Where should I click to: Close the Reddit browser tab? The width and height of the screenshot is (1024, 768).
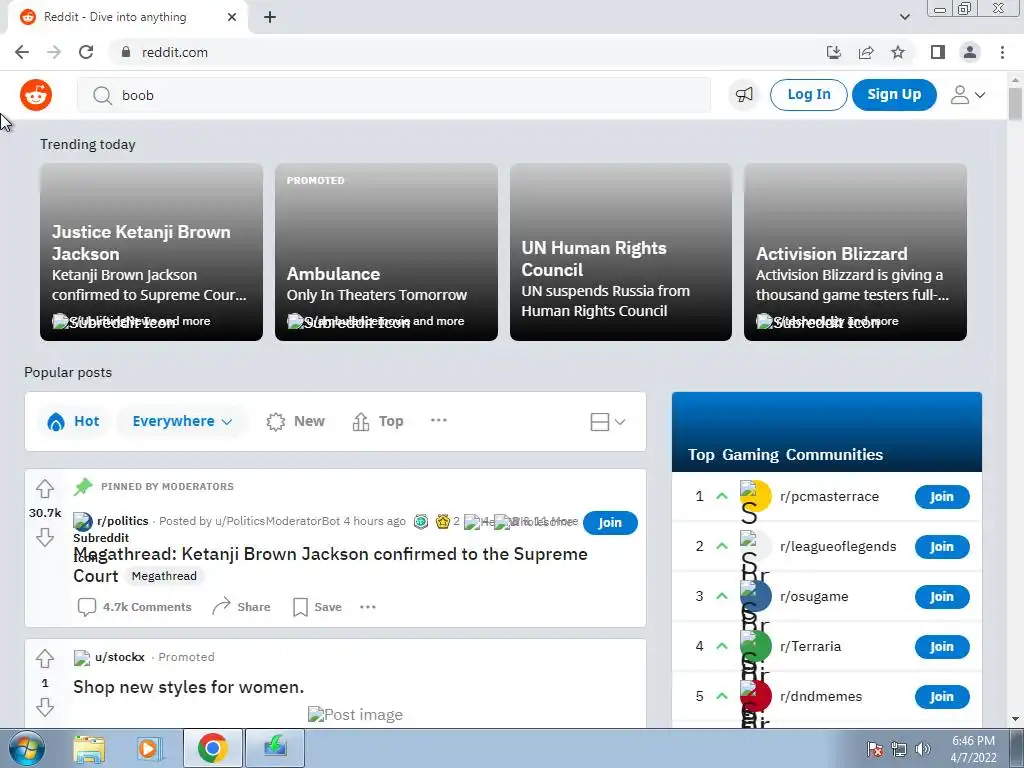point(232,17)
